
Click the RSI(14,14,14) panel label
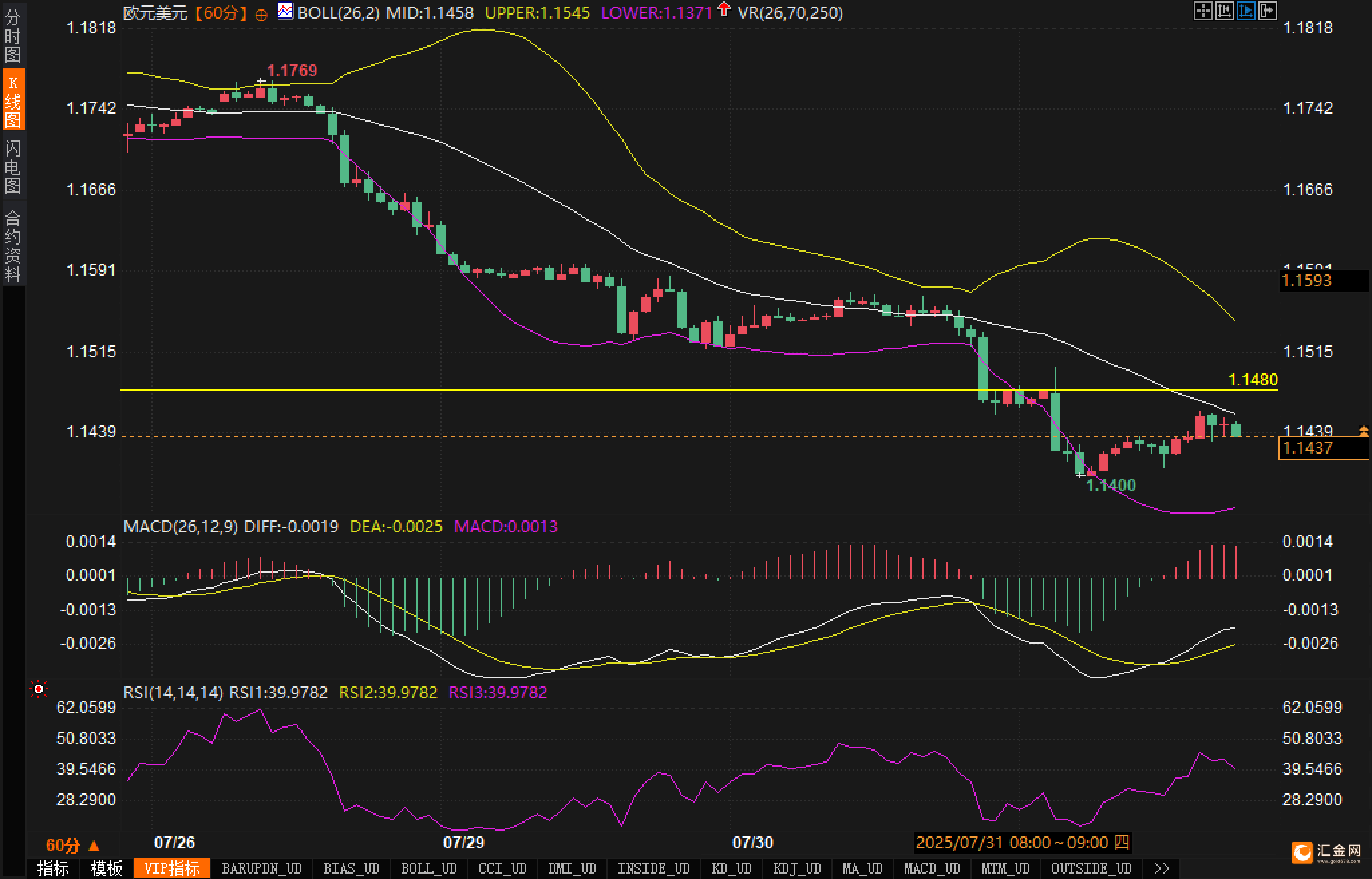(x=173, y=692)
